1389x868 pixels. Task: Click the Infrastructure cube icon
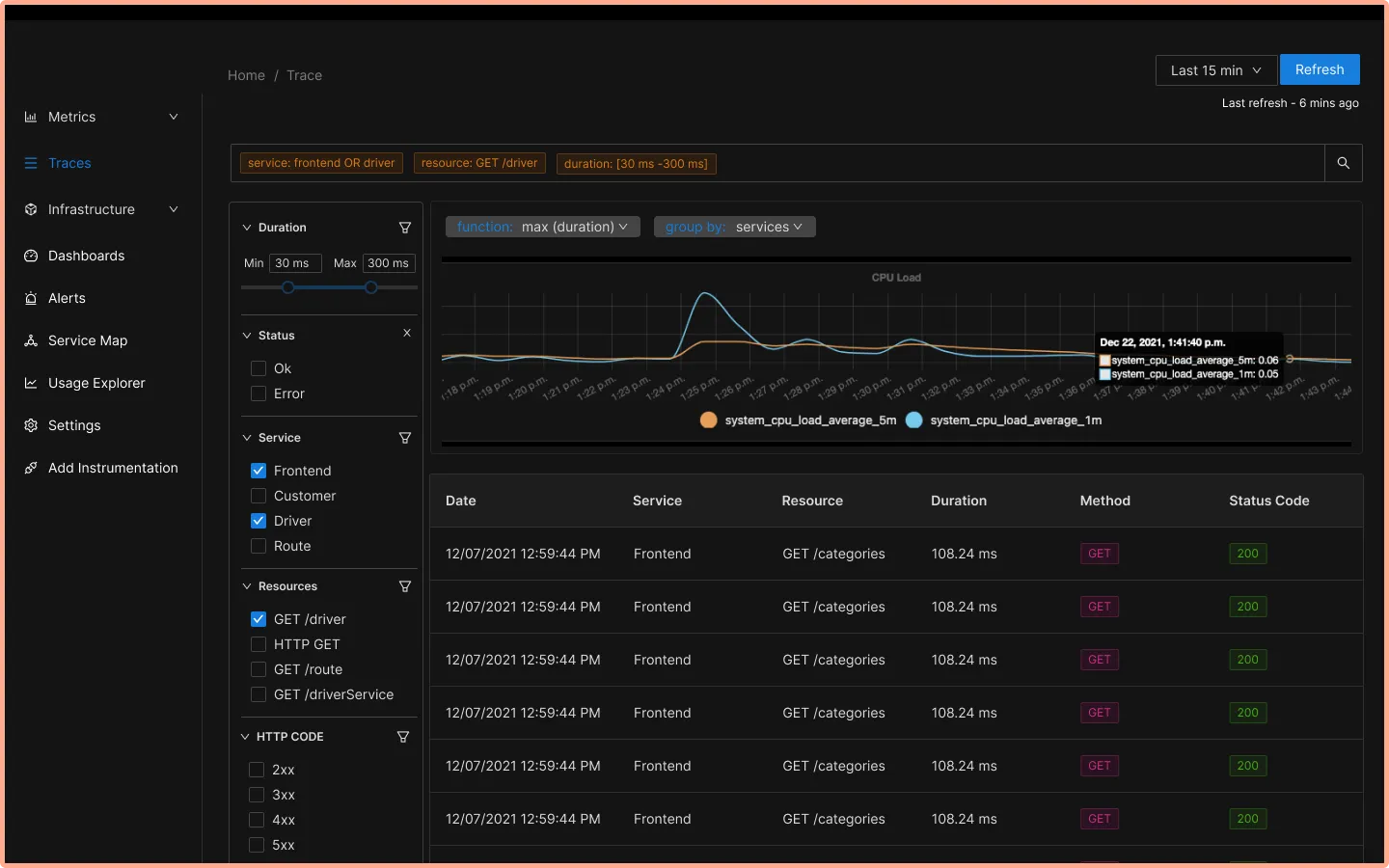[x=31, y=209]
